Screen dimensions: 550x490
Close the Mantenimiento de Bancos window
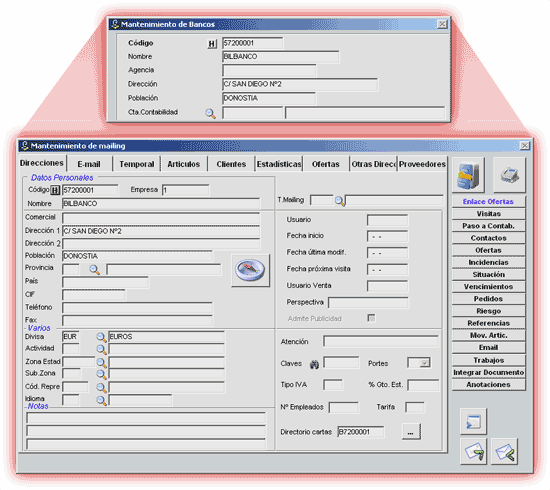[x=442, y=24]
